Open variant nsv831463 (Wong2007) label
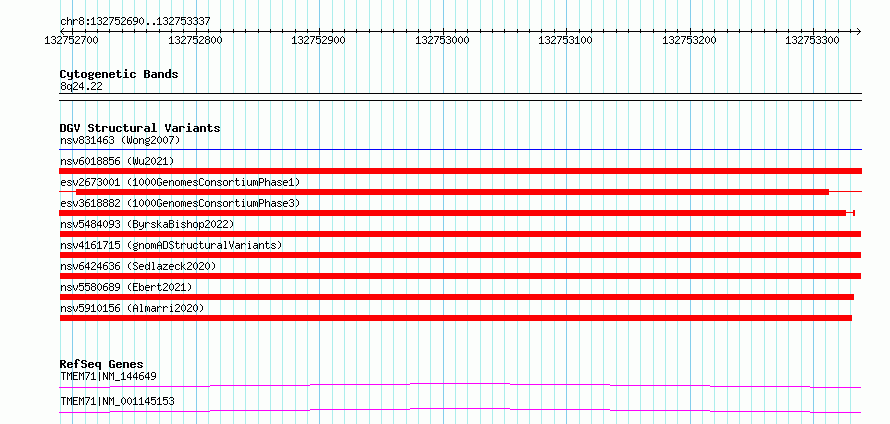This screenshot has width=890, height=424. click(120, 140)
